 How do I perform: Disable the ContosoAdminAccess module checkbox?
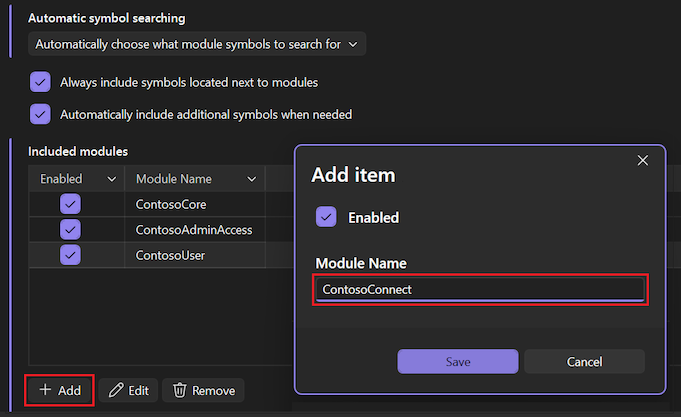click(x=70, y=230)
